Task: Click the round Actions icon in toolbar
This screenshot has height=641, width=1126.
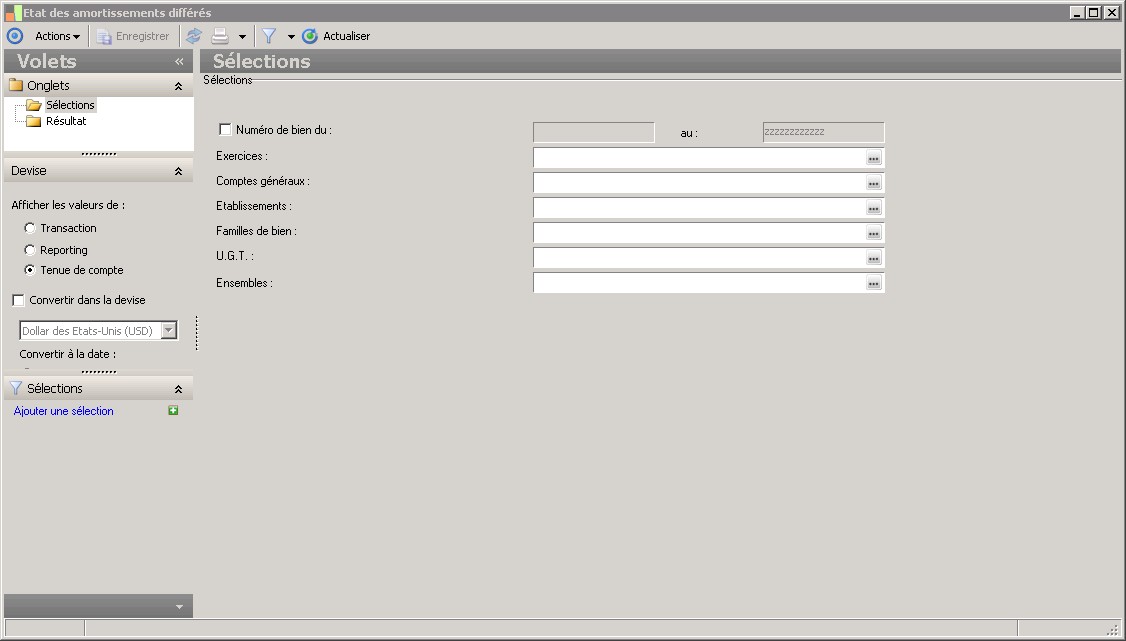Action: [x=15, y=36]
